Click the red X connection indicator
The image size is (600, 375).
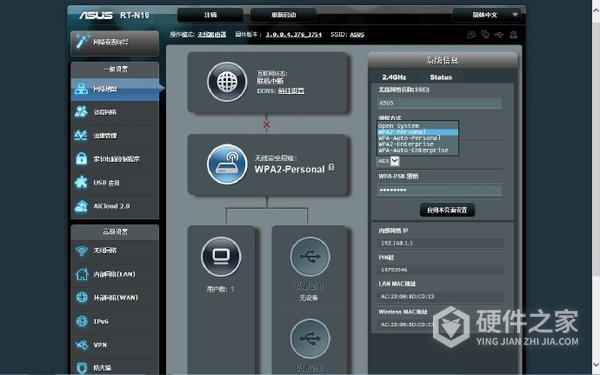coord(267,124)
